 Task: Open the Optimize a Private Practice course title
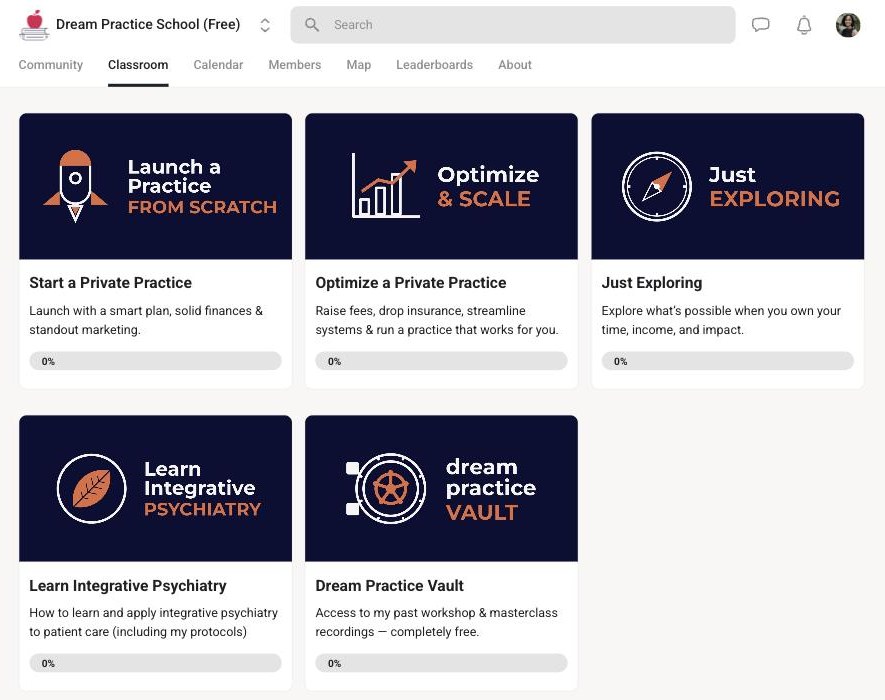point(411,283)
